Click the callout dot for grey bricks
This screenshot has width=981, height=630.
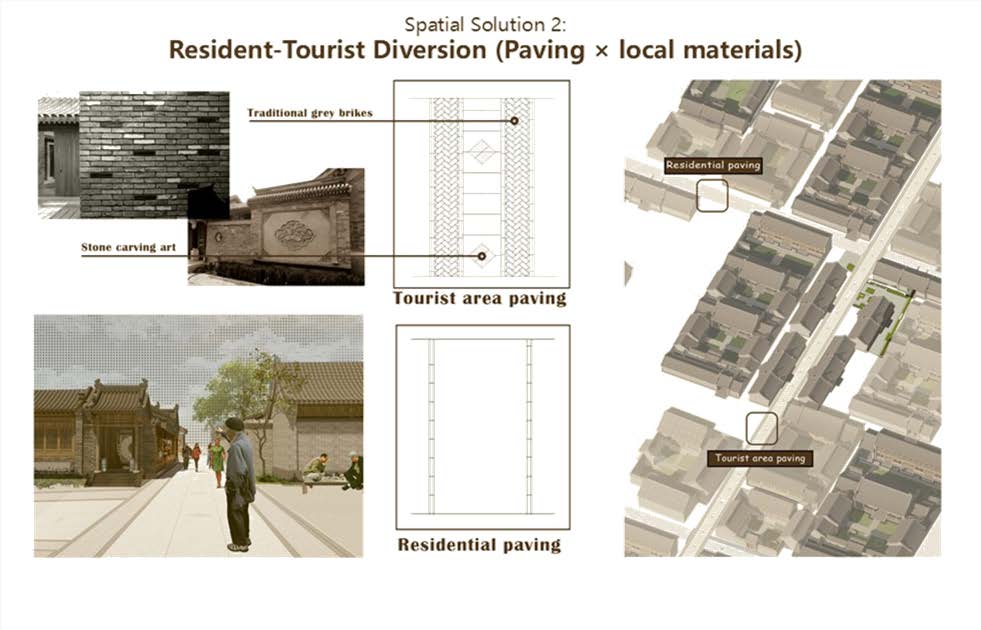coord(514,121)
